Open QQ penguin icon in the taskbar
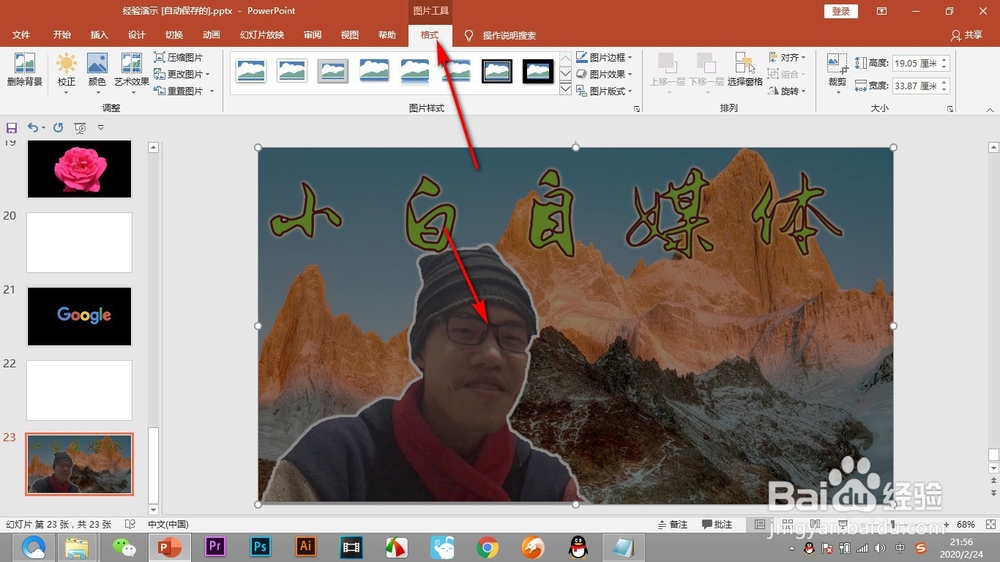Image resolution: width=1000 pixels, height=562 pixels. (578, 547)
